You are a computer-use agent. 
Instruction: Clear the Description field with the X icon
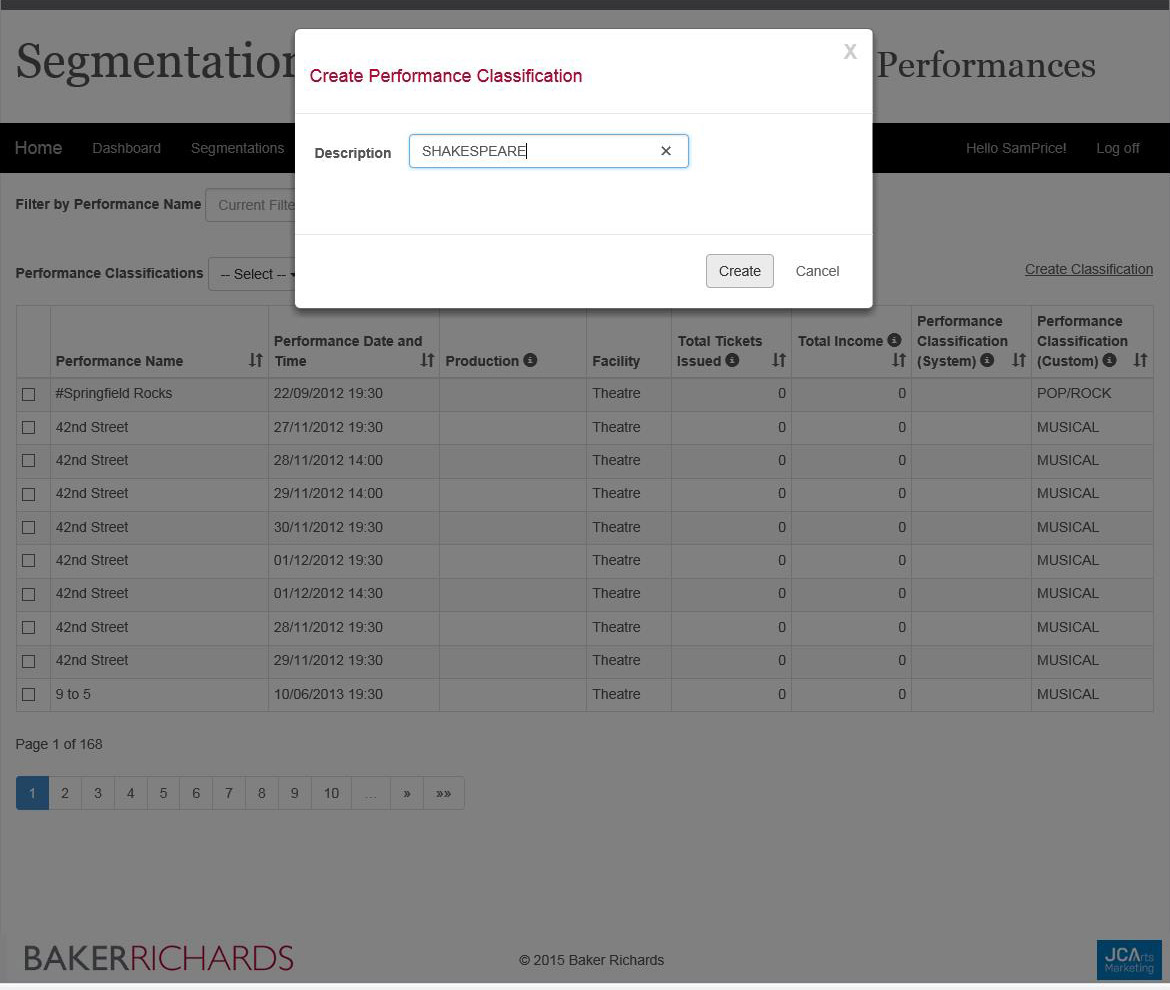[x=666, y=151]
